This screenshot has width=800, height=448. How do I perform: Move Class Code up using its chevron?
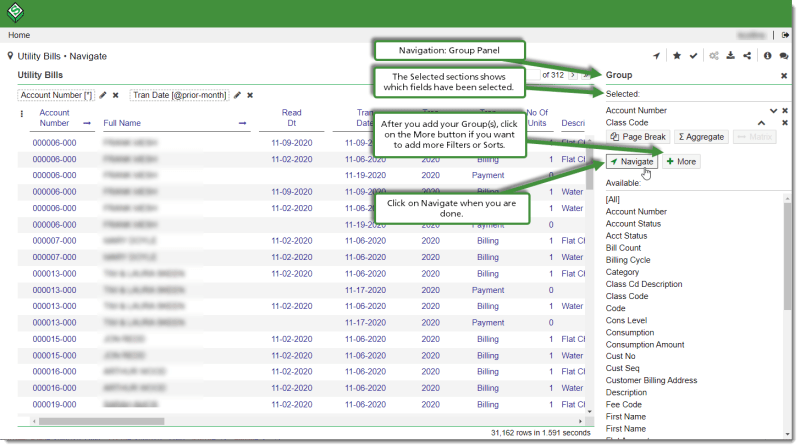(x=761, y=122)
